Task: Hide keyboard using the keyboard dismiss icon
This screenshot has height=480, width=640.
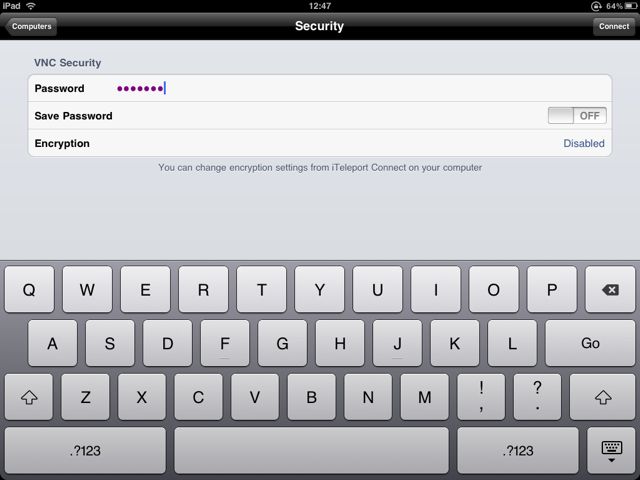Action: click(x=611, y=451)
